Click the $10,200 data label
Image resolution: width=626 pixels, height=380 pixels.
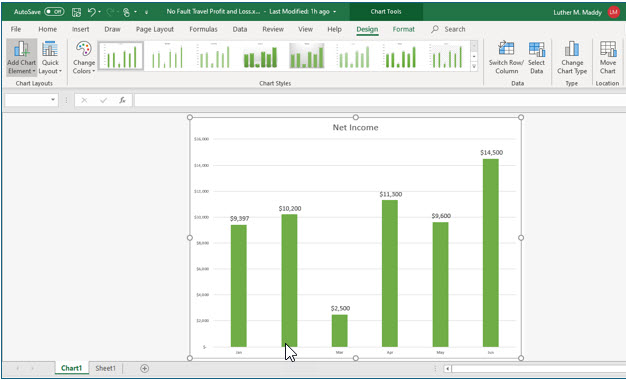pyautogui.click(x=290, y=209)
